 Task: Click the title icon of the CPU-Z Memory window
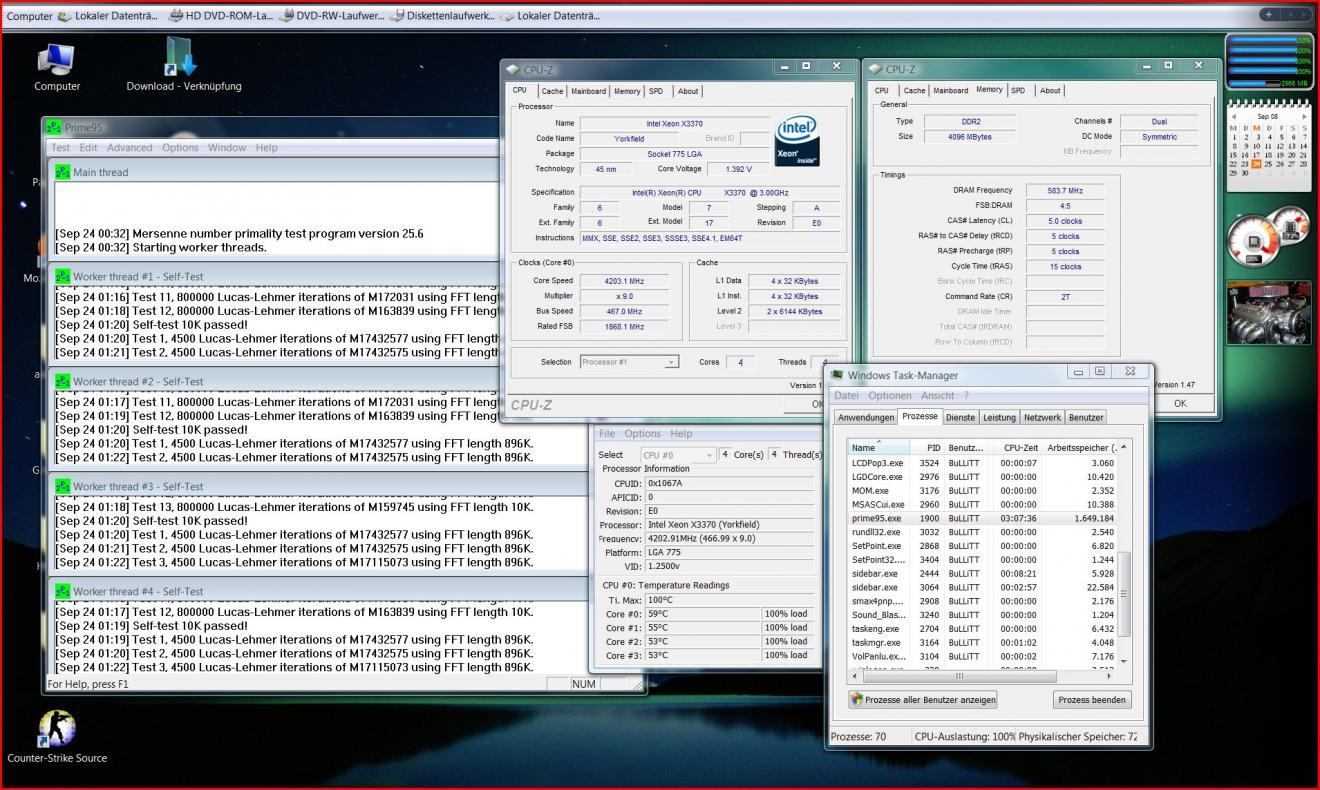[876, 69]
